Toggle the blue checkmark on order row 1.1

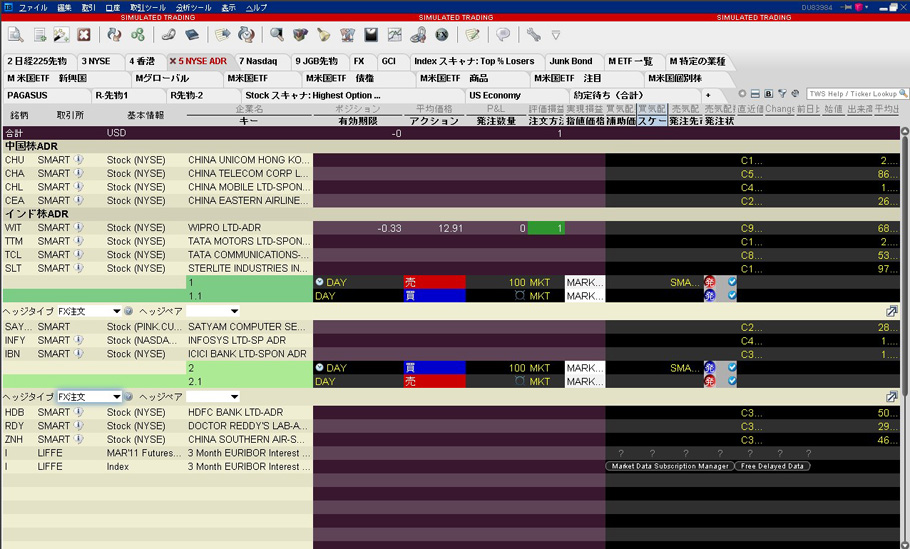(x=732, y=295)
